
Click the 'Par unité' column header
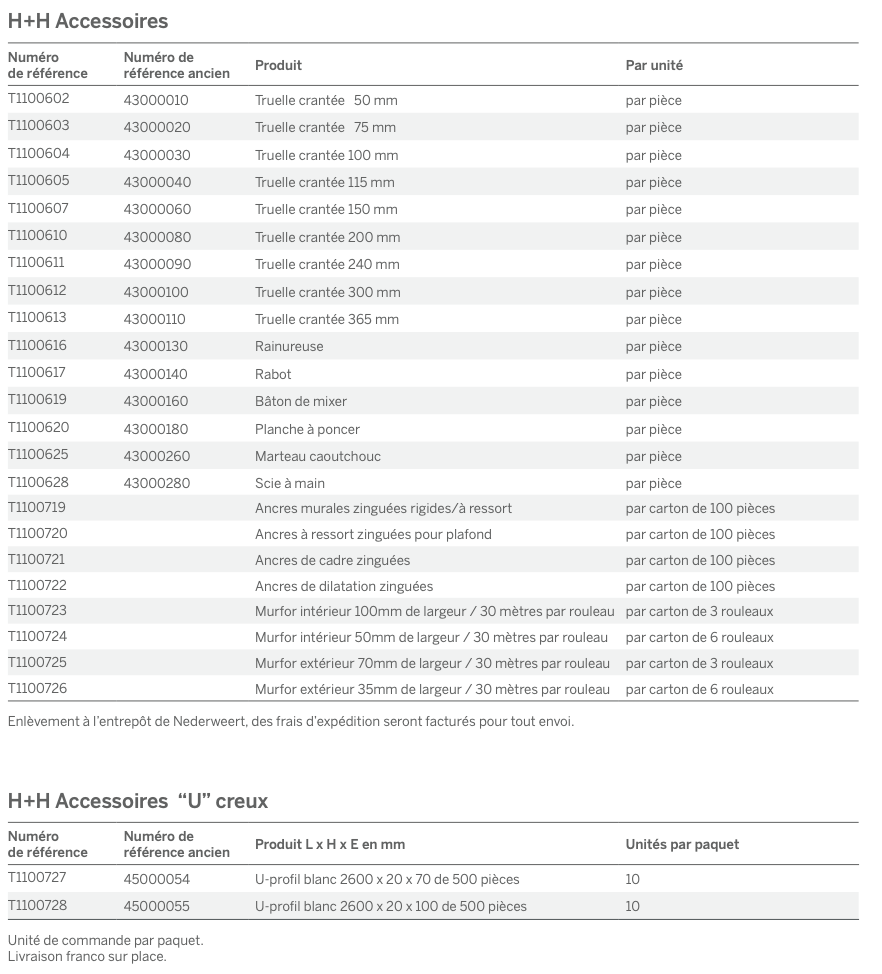[654, 65]
